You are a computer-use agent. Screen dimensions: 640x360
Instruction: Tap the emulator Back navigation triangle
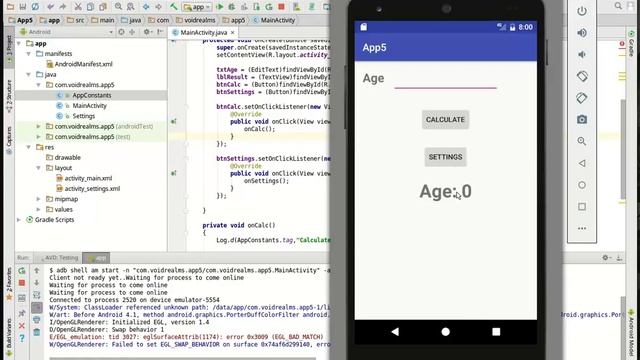coord(395,332)
